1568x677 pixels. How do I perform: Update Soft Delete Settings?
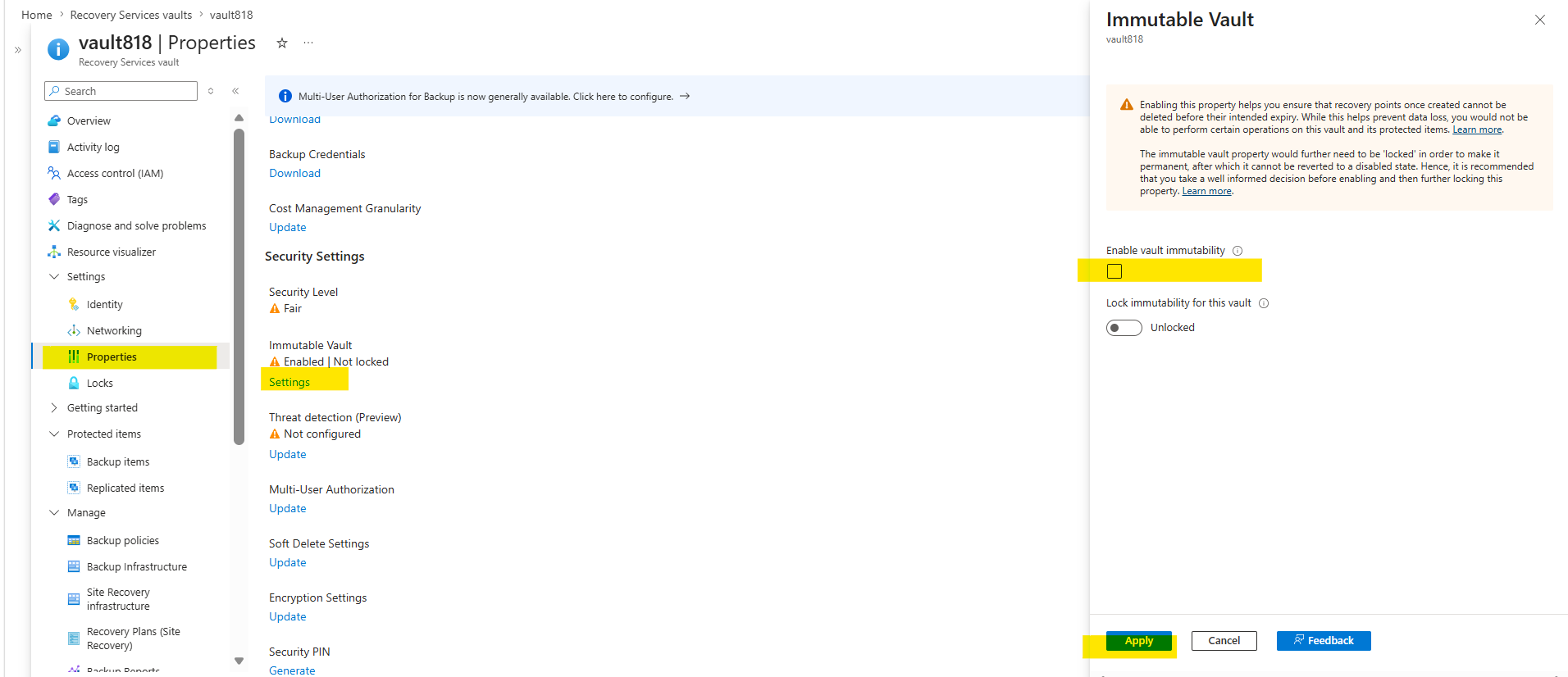pyautogui.click(x=288, y=562)
